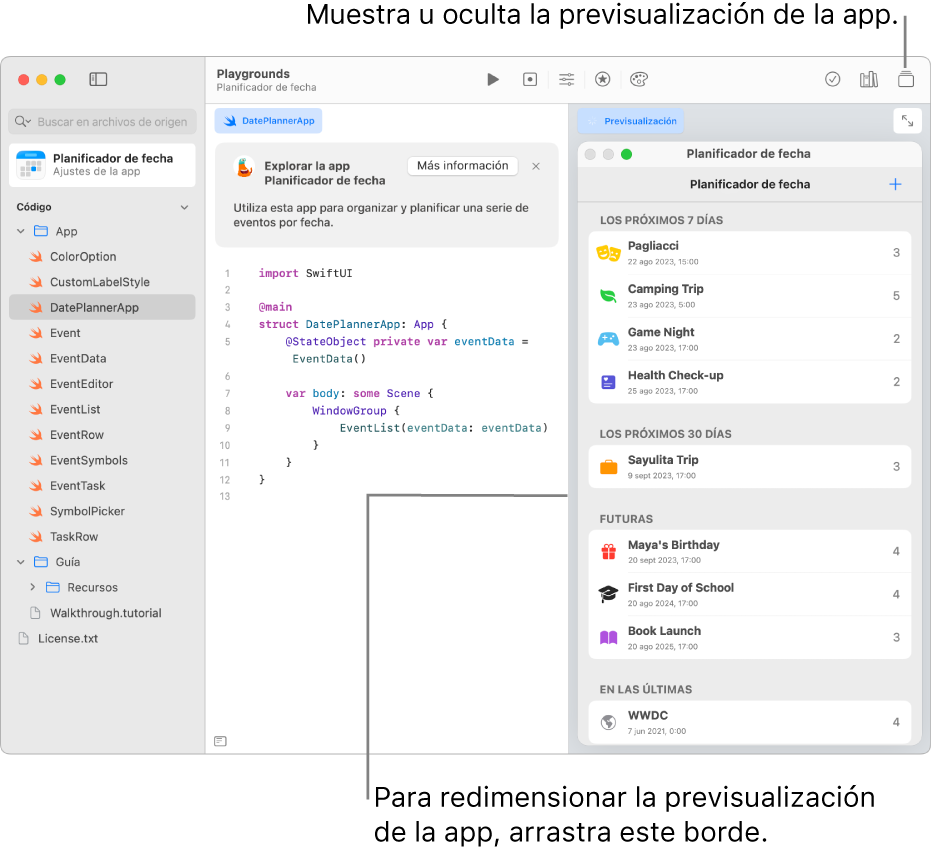This screenshot has height=854, width=931.
Task: Dismiss the Explorar la app banner
Action: coord(536,166)
